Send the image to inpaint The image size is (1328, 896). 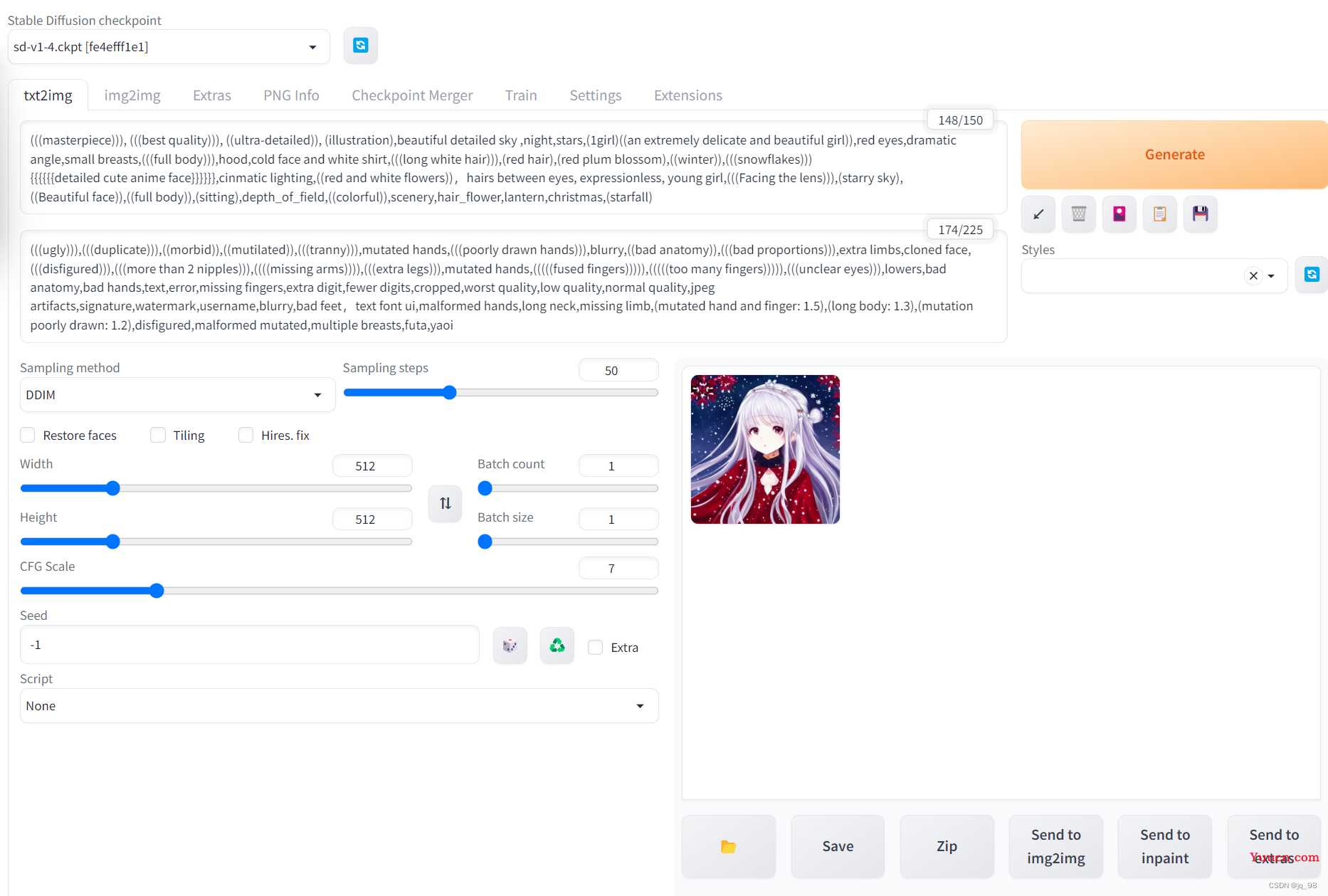coord(1164,846)
